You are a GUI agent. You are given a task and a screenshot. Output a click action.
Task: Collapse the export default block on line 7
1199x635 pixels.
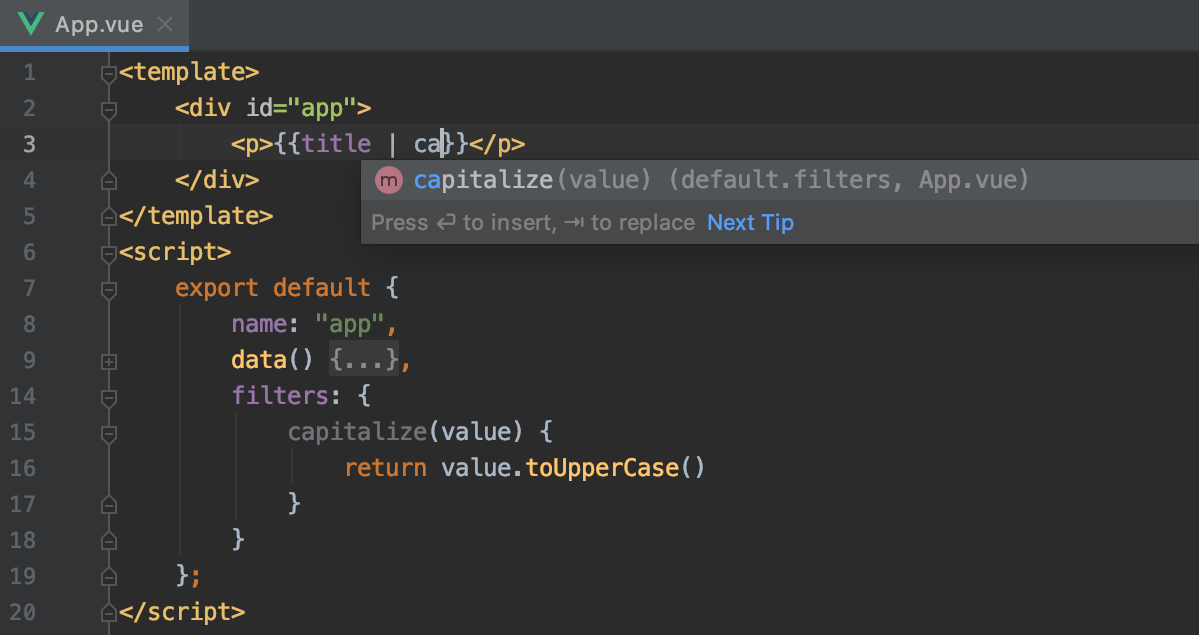click(109, 289)
